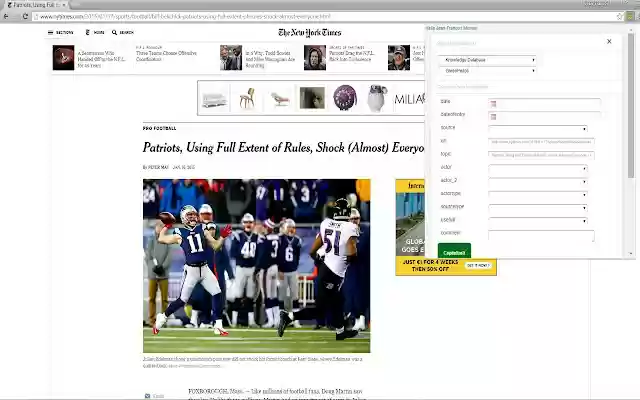Click the Search magnifier icon
Viewport: 640px width, 400px height.
tap(114, 32)
